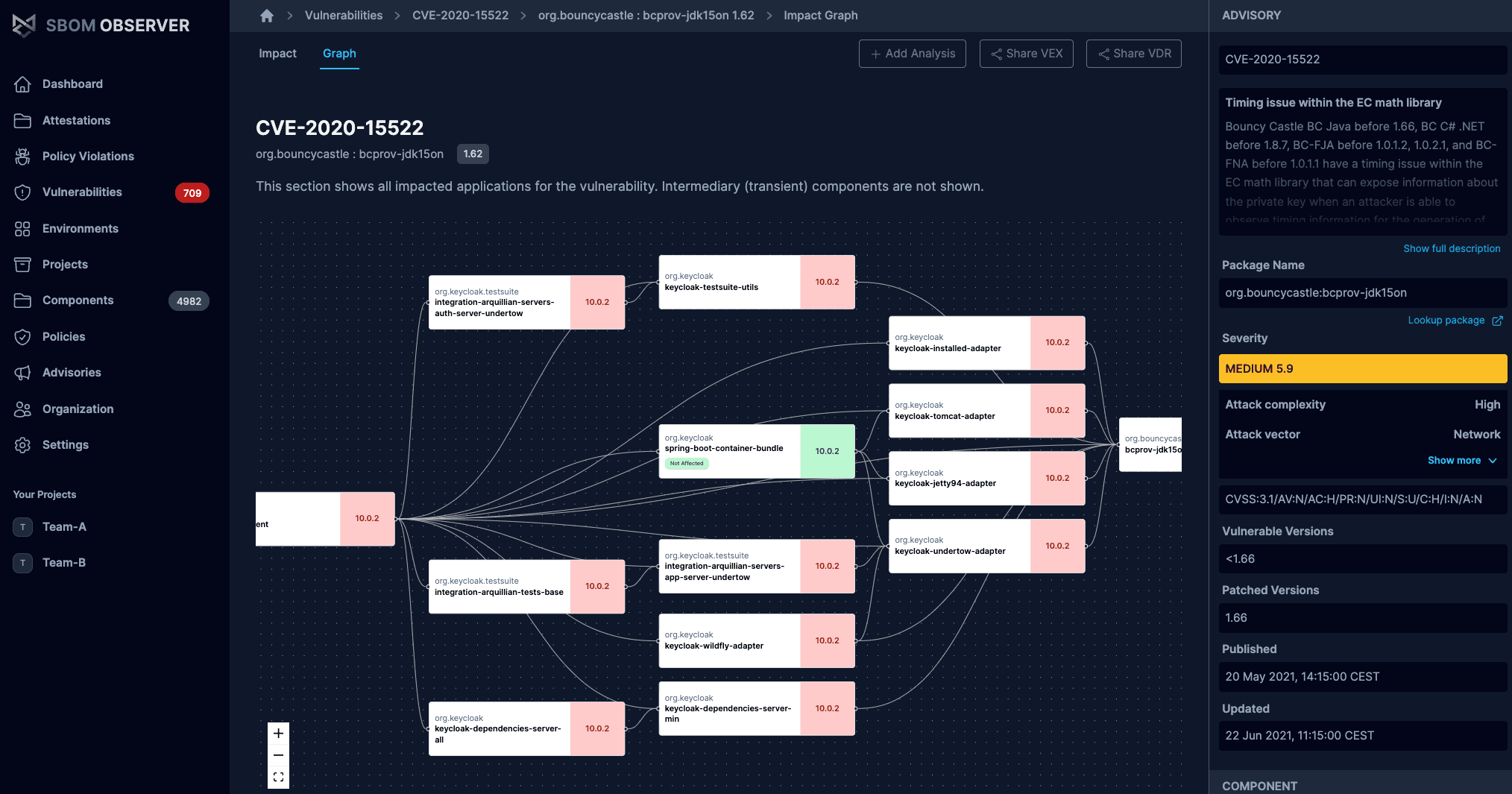This screenshot has height=794, width=1512.
Task: Zoom into the graph with the plus control
Action: coord(278,733)
